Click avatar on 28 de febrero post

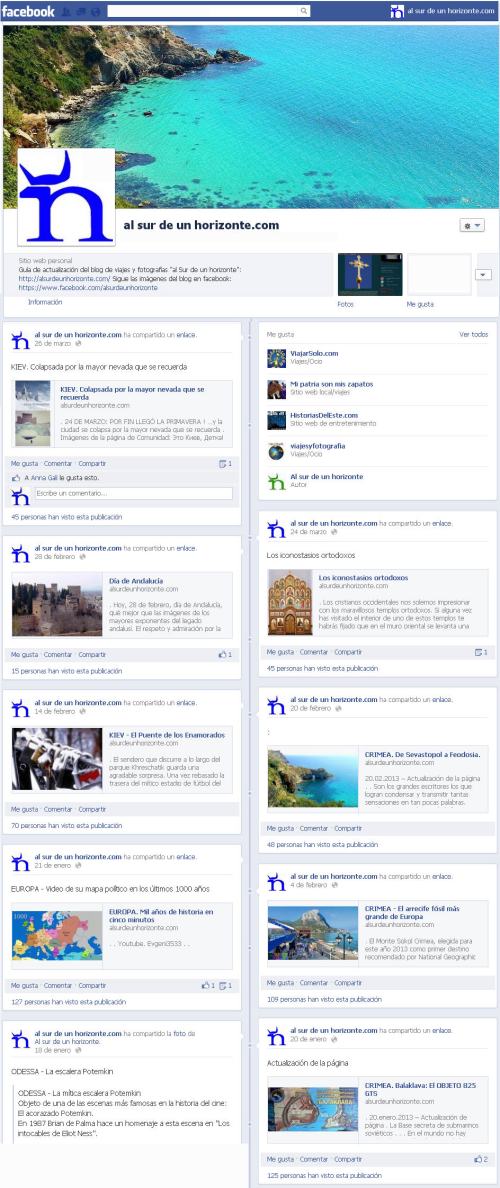[x=20, y=554]
